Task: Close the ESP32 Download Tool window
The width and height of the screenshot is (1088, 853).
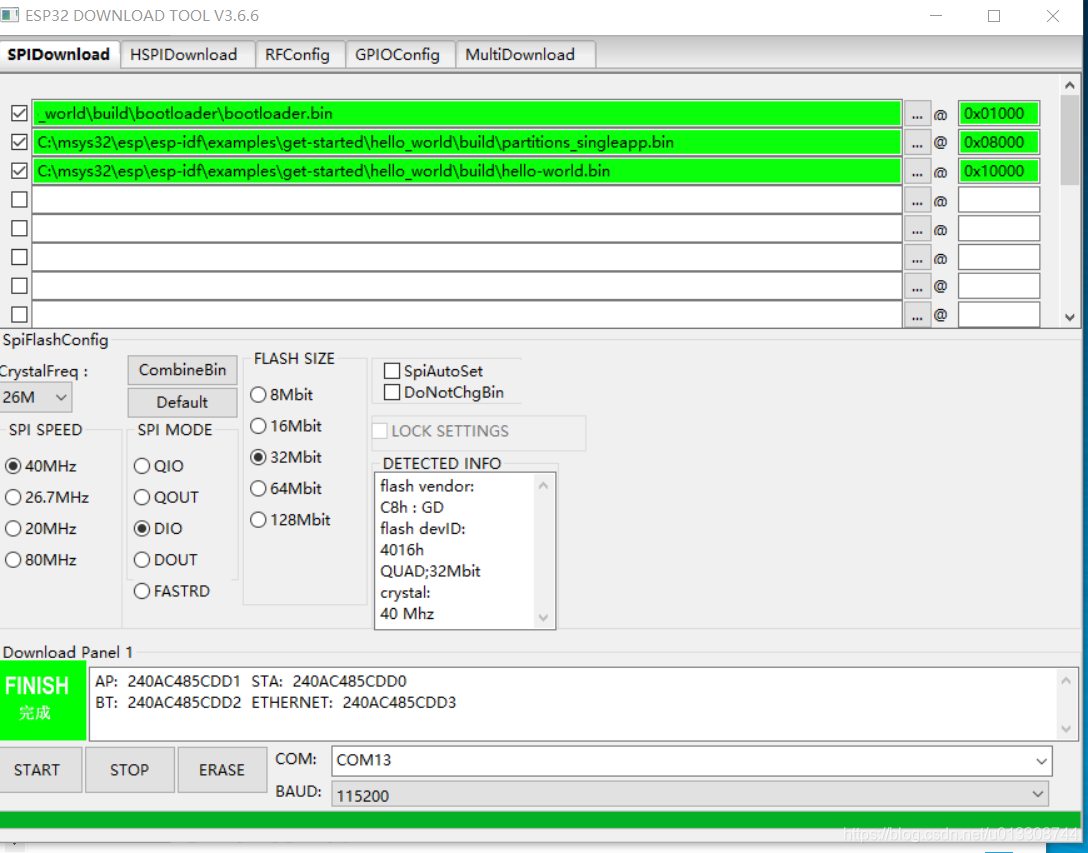Action: (1053, 16)
